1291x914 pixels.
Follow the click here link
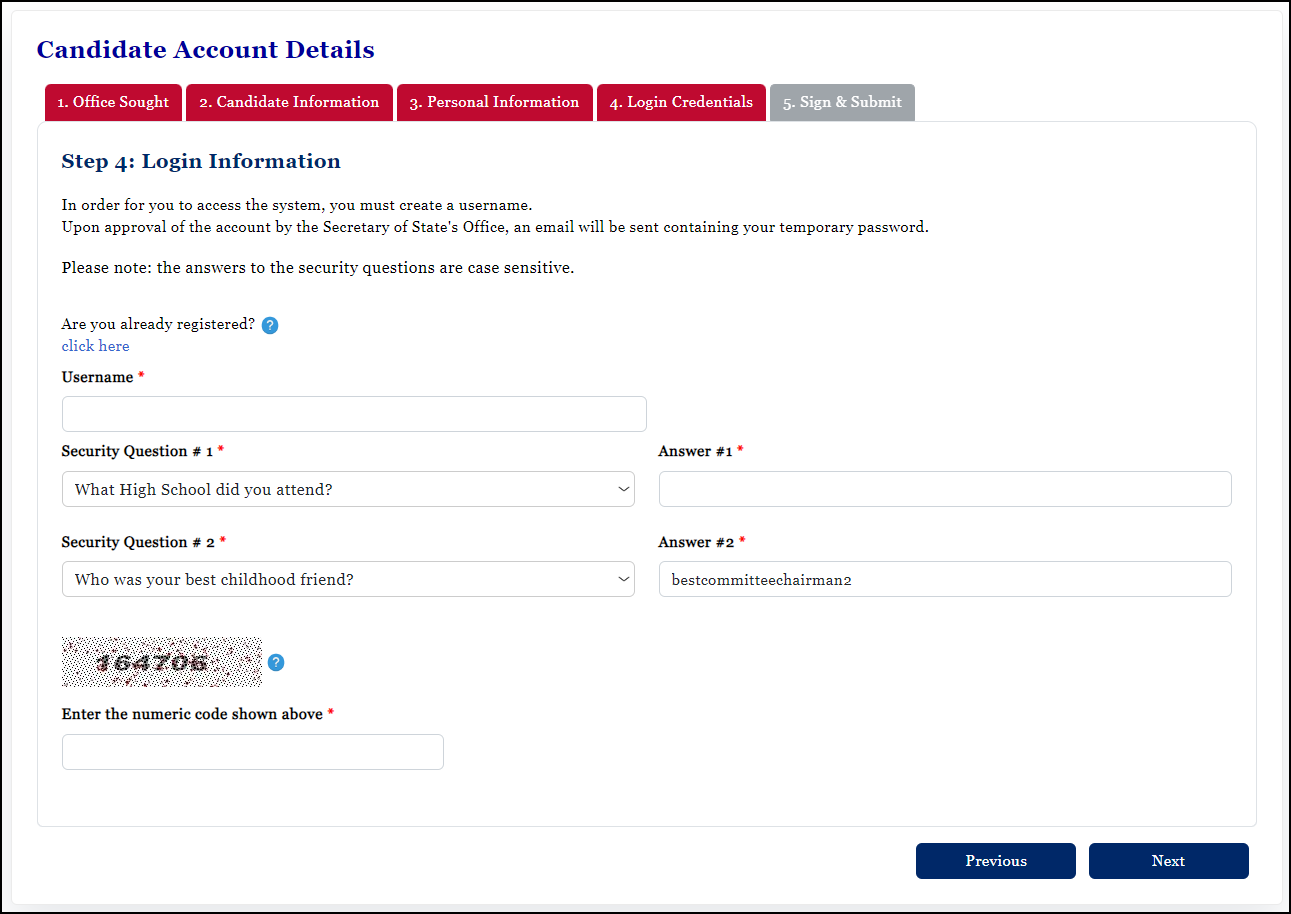pos(95,346)
